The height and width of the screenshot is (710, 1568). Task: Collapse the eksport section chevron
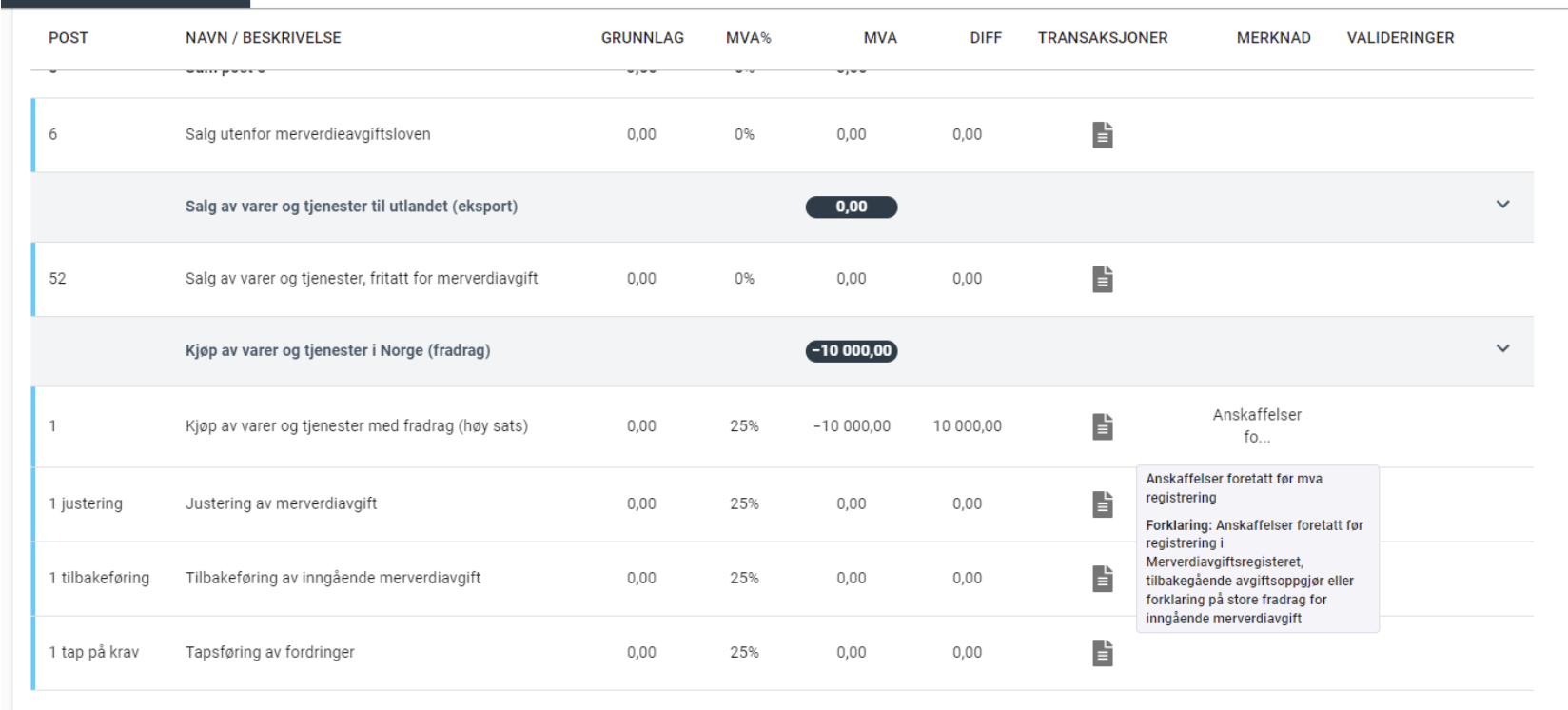pyautogui.click(x=1502, y=205)
